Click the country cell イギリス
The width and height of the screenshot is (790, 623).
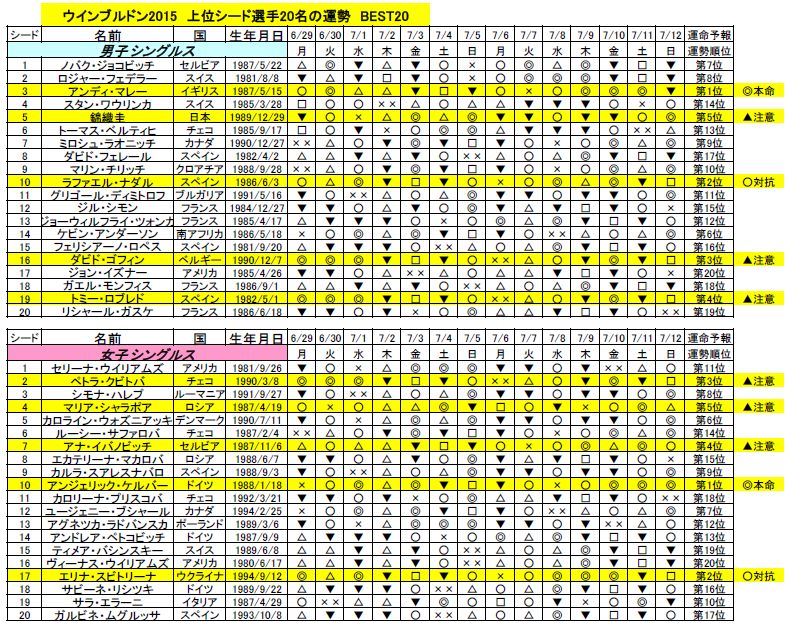200,91
